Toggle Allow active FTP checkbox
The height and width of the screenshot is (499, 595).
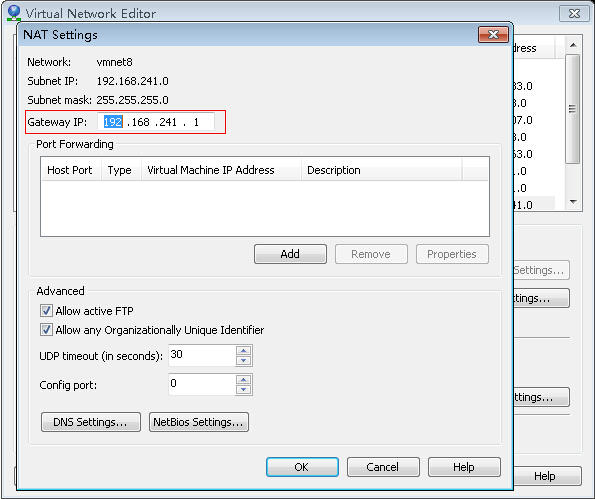pyautogui.click(x=46, y=311)
